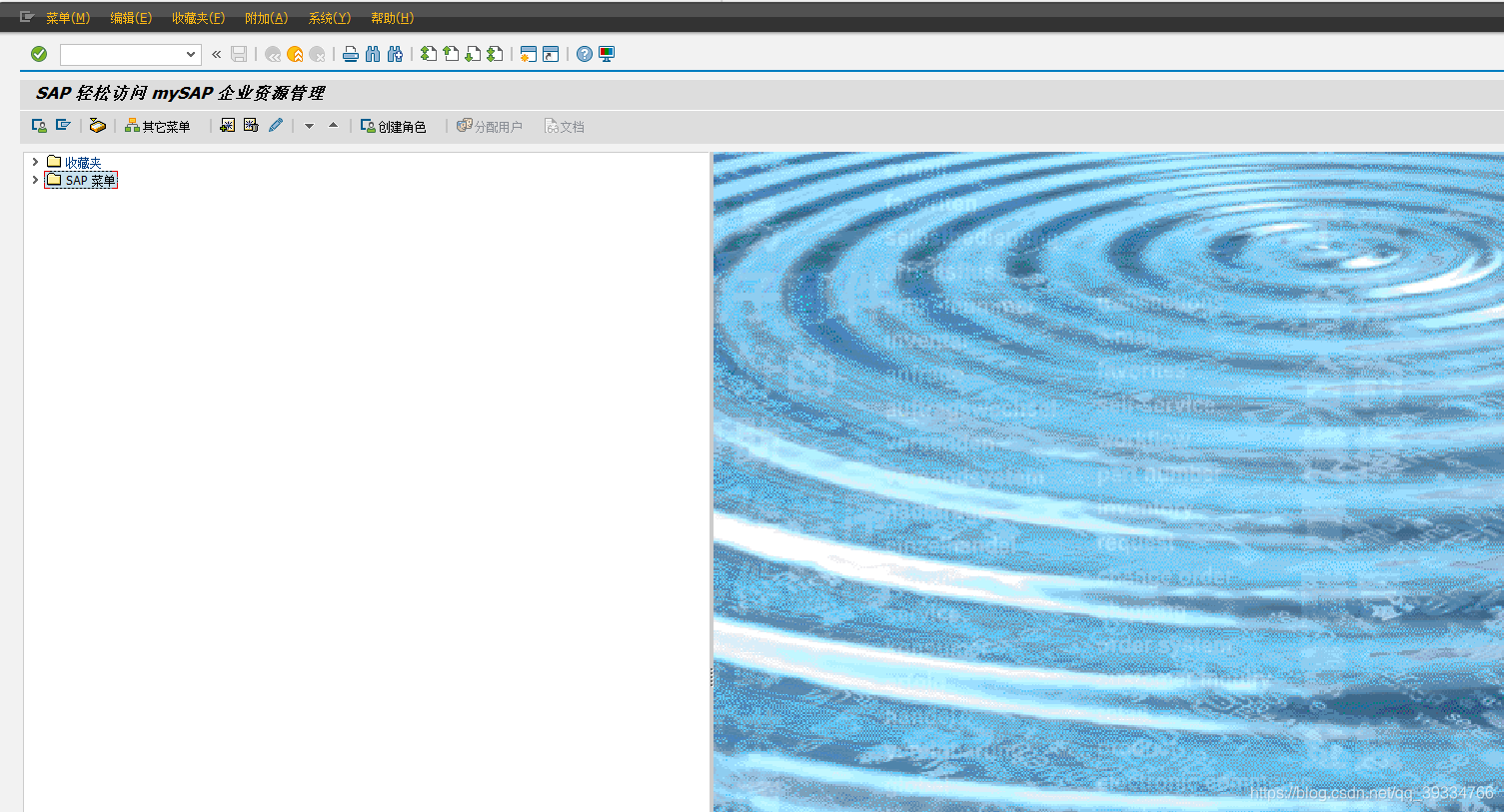The height and width of the screenshot is (812, 1504).
Task: Create a new session icon
Action: (x=529, y=54)
